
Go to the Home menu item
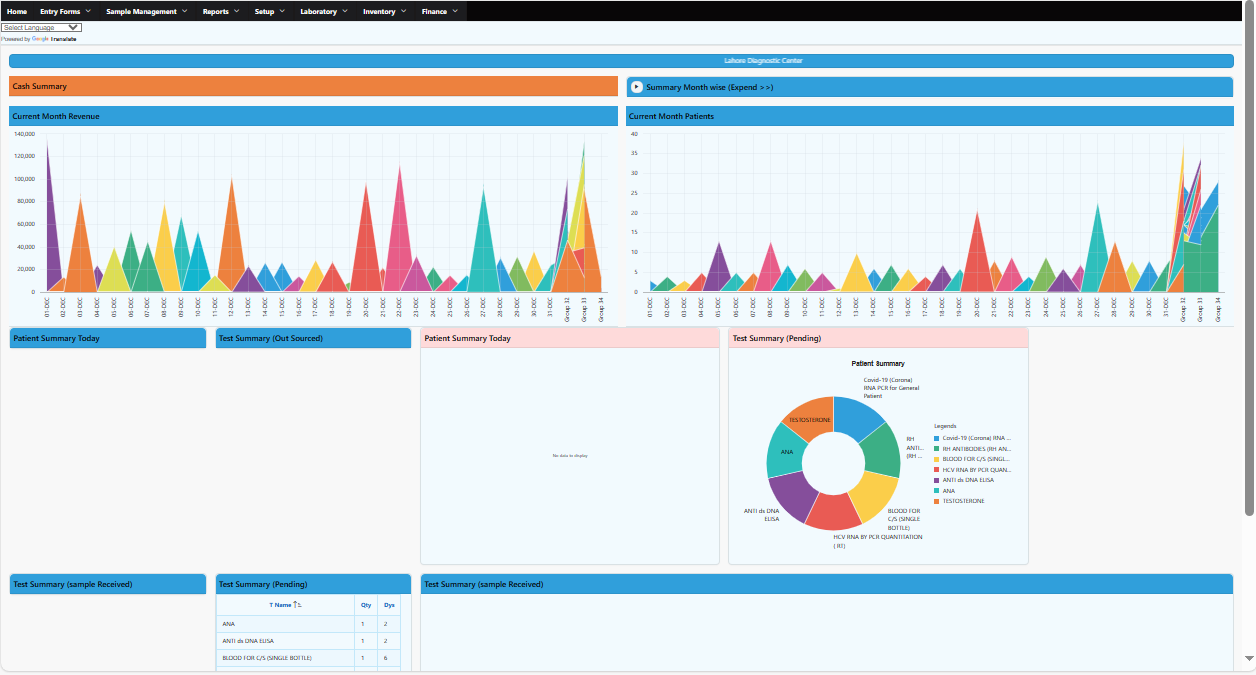17,11
